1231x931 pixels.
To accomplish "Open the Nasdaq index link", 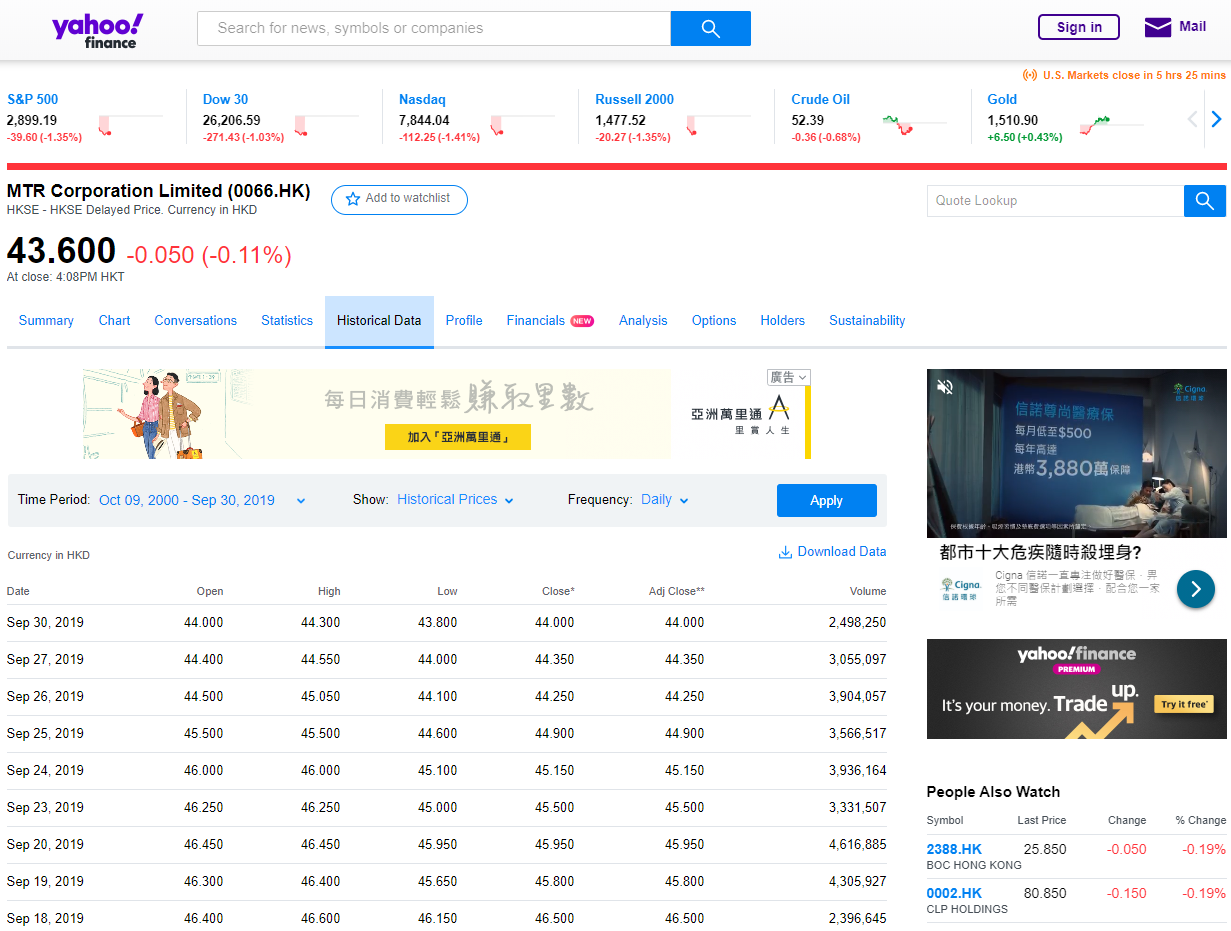I will coord(422,99).
